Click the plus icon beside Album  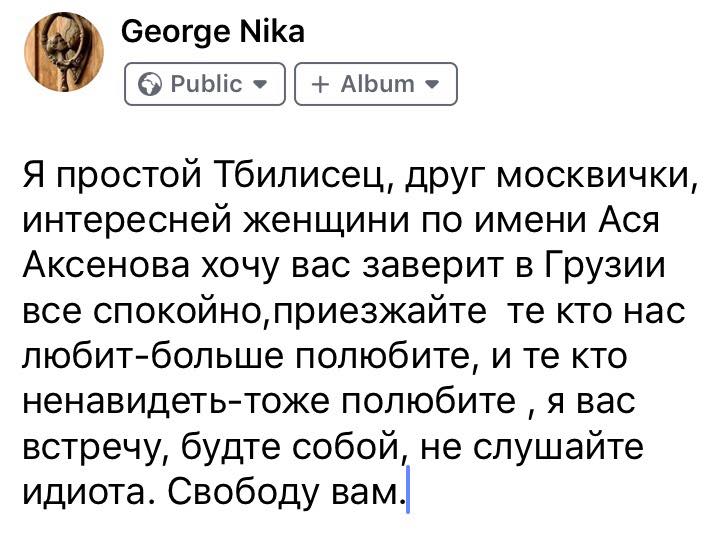[320, 85]
